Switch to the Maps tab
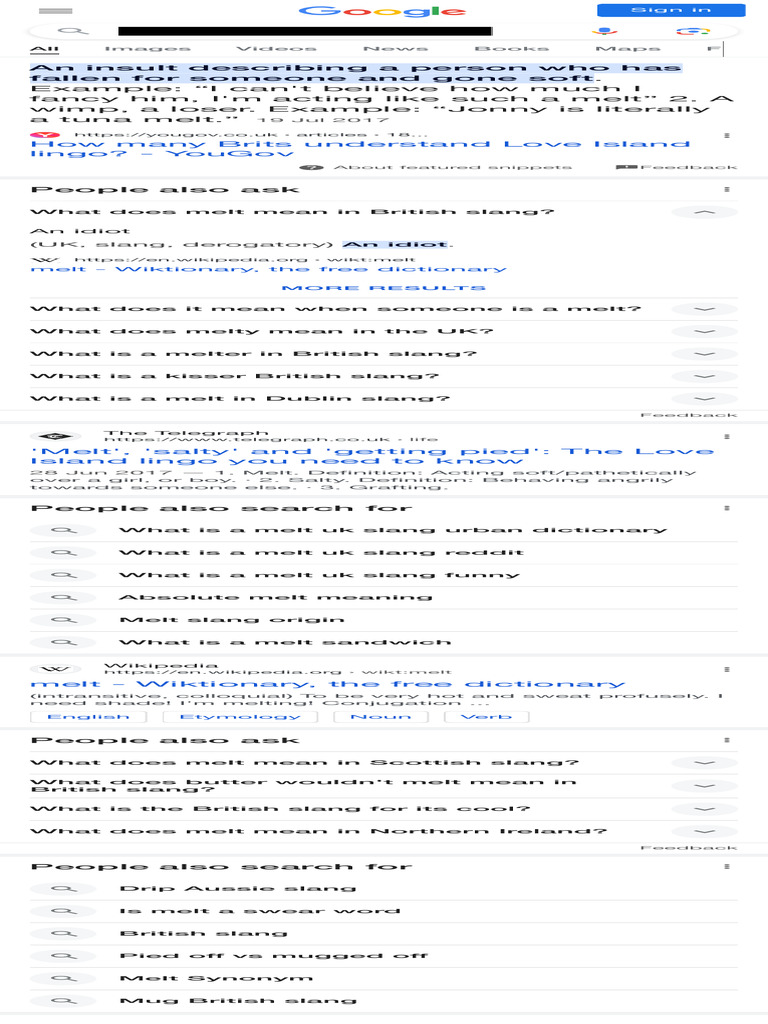The height and width of the screenshot is (1024, 768). click(x=628, y=48)
